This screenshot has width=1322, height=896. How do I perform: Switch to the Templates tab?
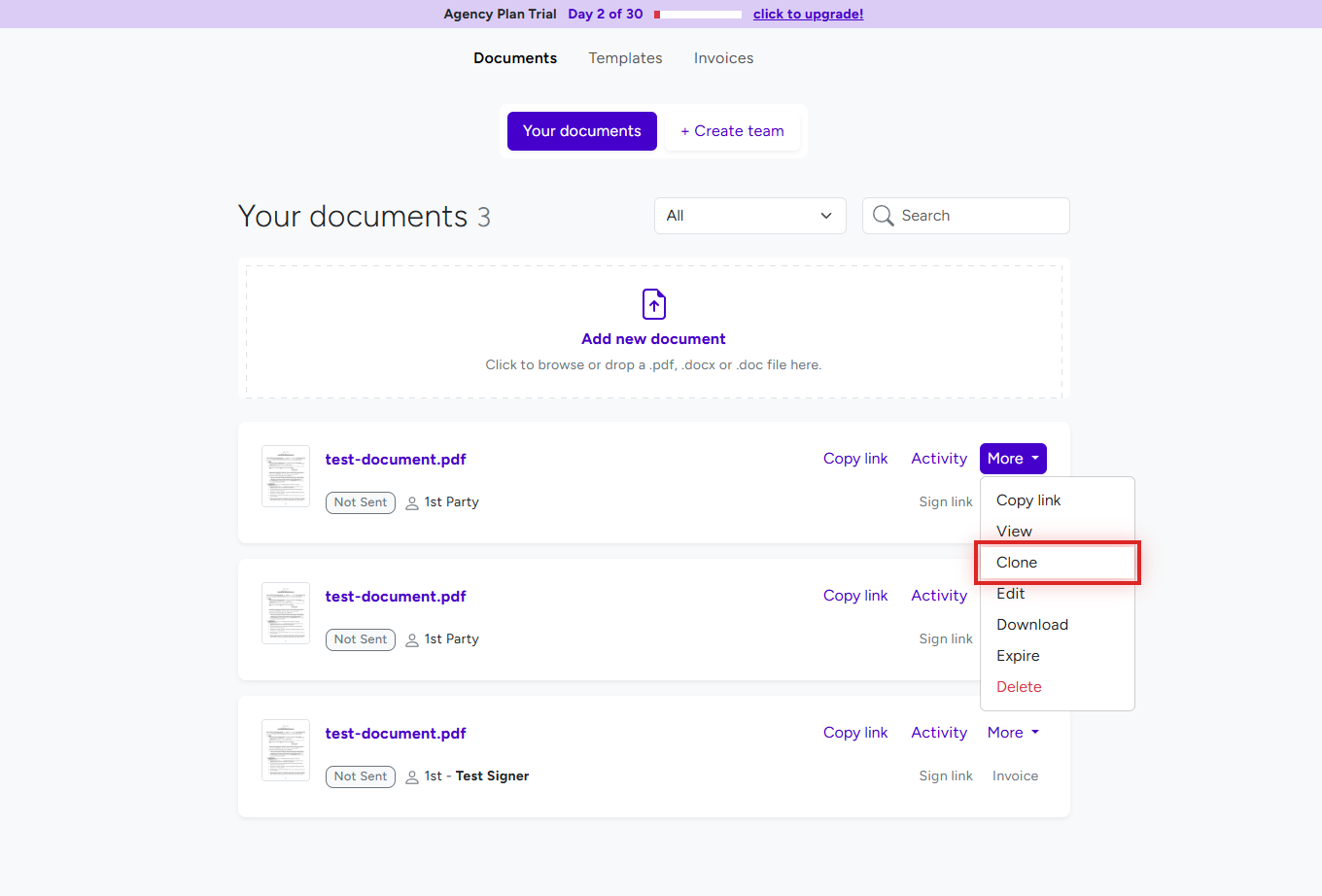pyautogui.click(x=625, y=58)
